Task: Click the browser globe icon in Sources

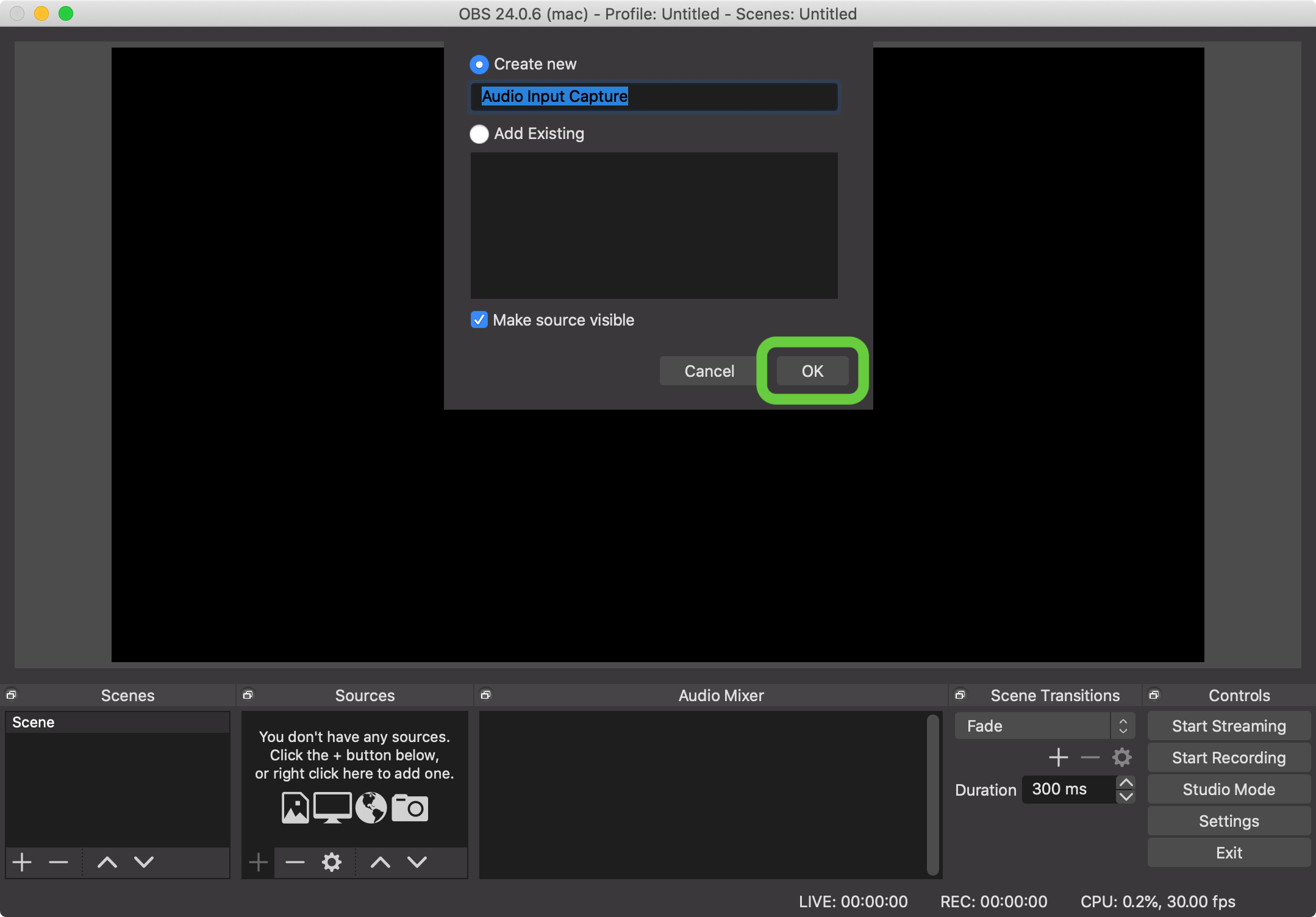Action: 371,808
